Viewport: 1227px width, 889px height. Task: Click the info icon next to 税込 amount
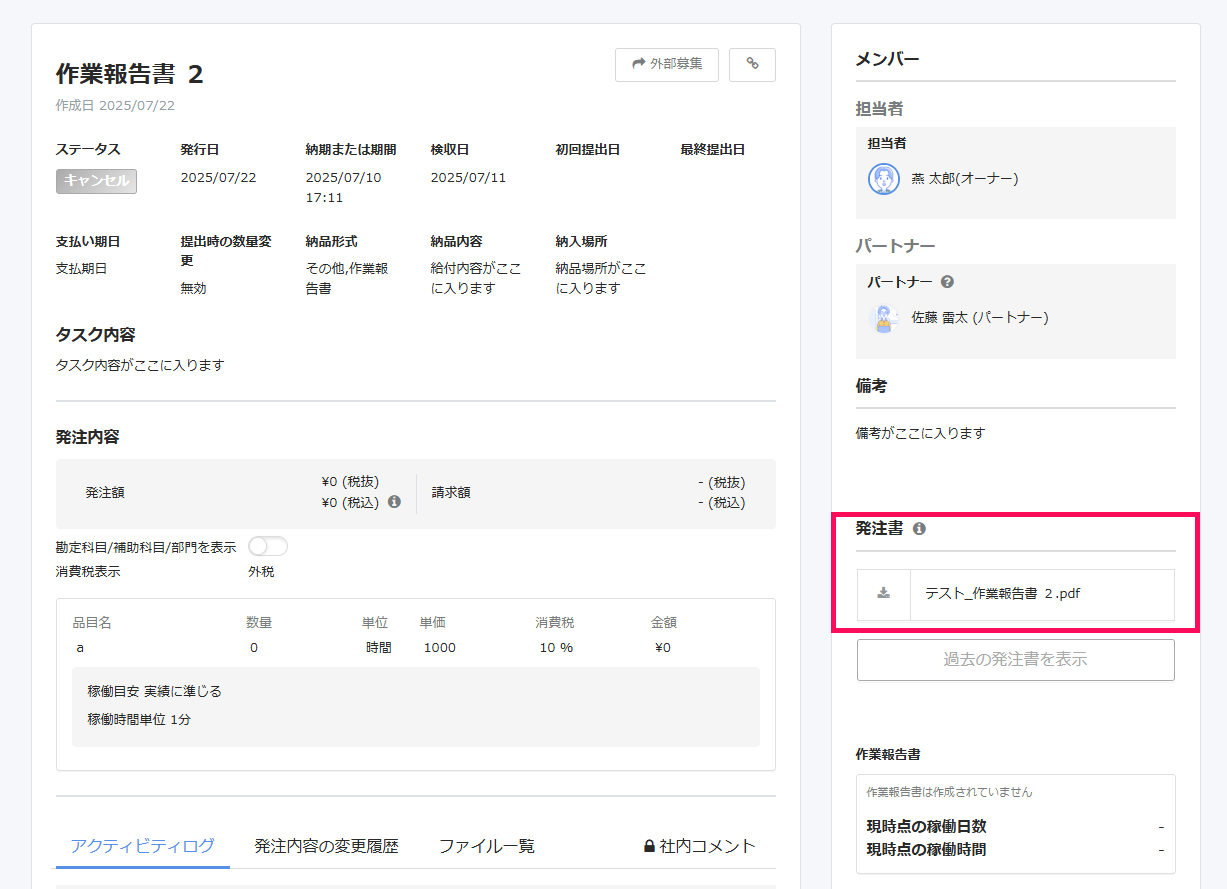coord(394,502)
